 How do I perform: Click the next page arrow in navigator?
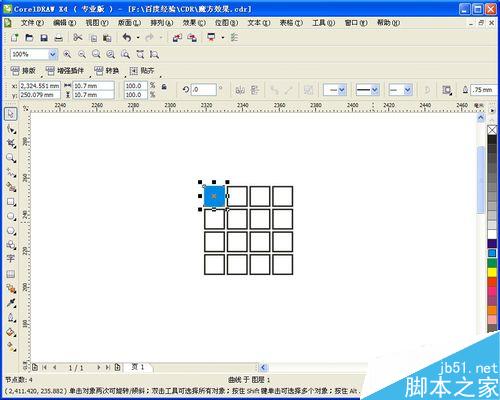click(x=98, y=367)
